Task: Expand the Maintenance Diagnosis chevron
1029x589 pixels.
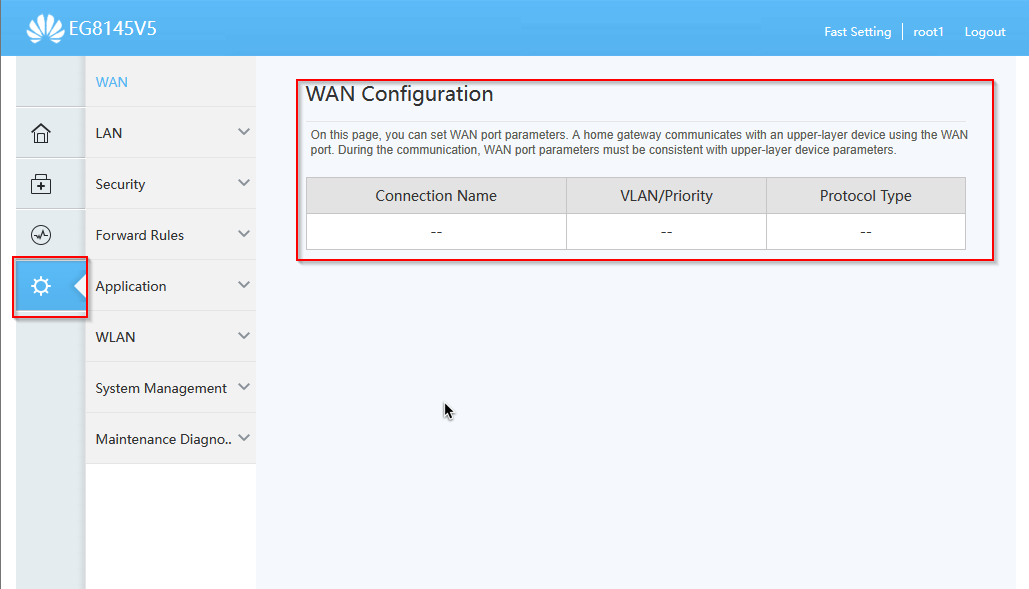Action: point(243,437)
